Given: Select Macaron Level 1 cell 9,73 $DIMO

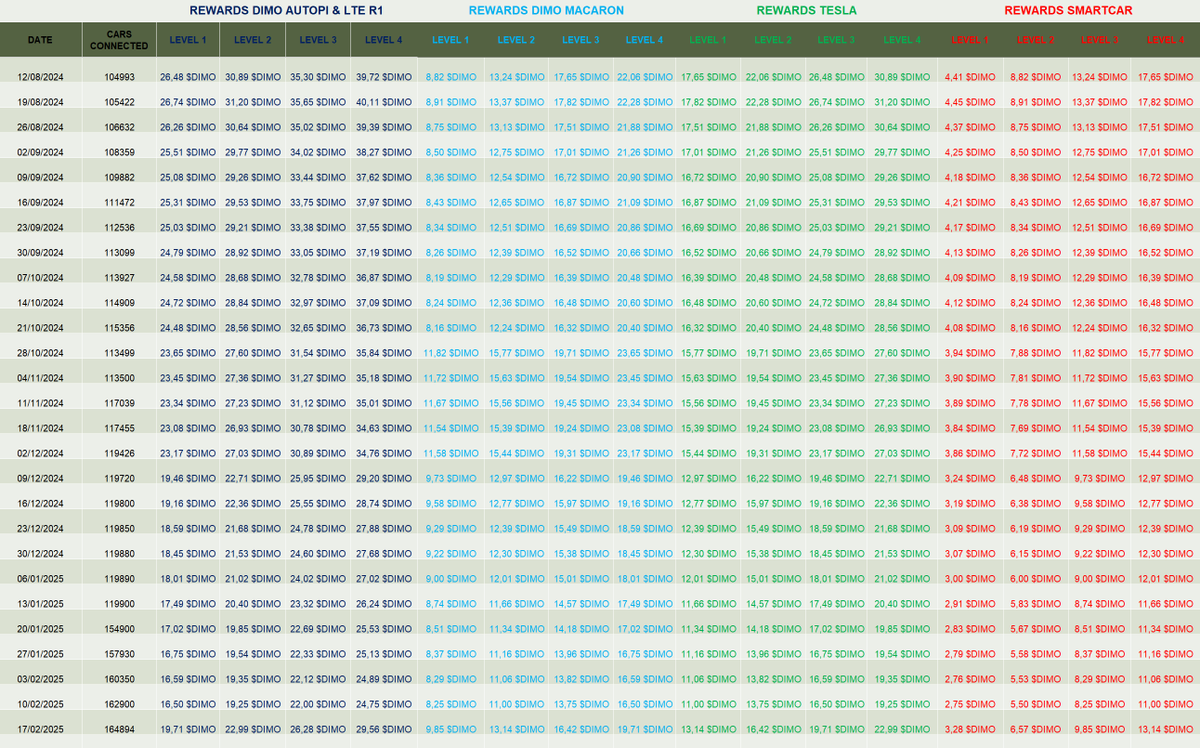Looking at the screenshot, I should [451, 478].
